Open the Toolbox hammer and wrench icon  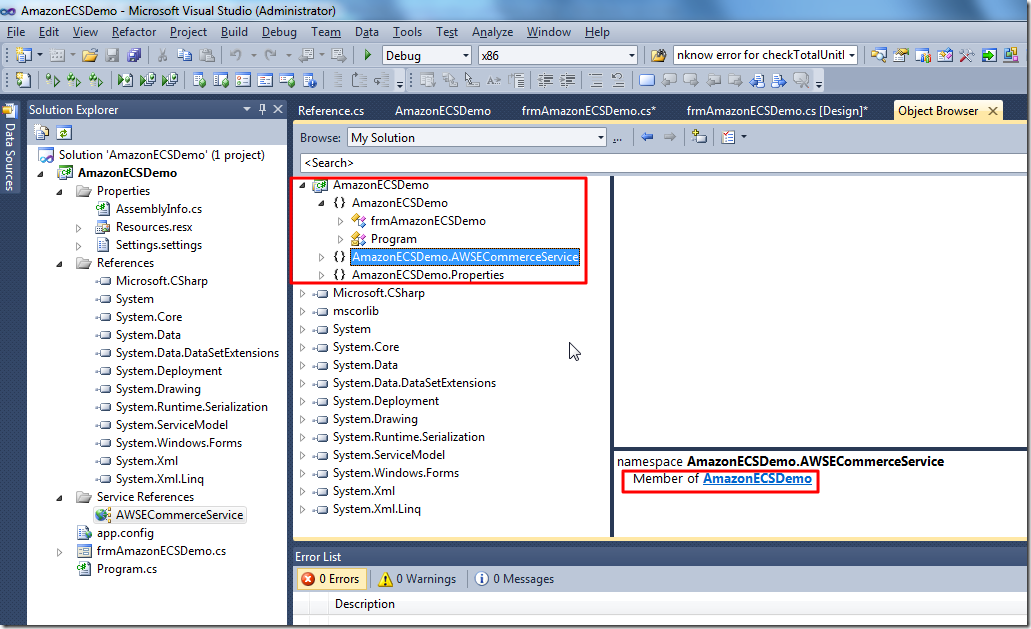click(967, 55)
